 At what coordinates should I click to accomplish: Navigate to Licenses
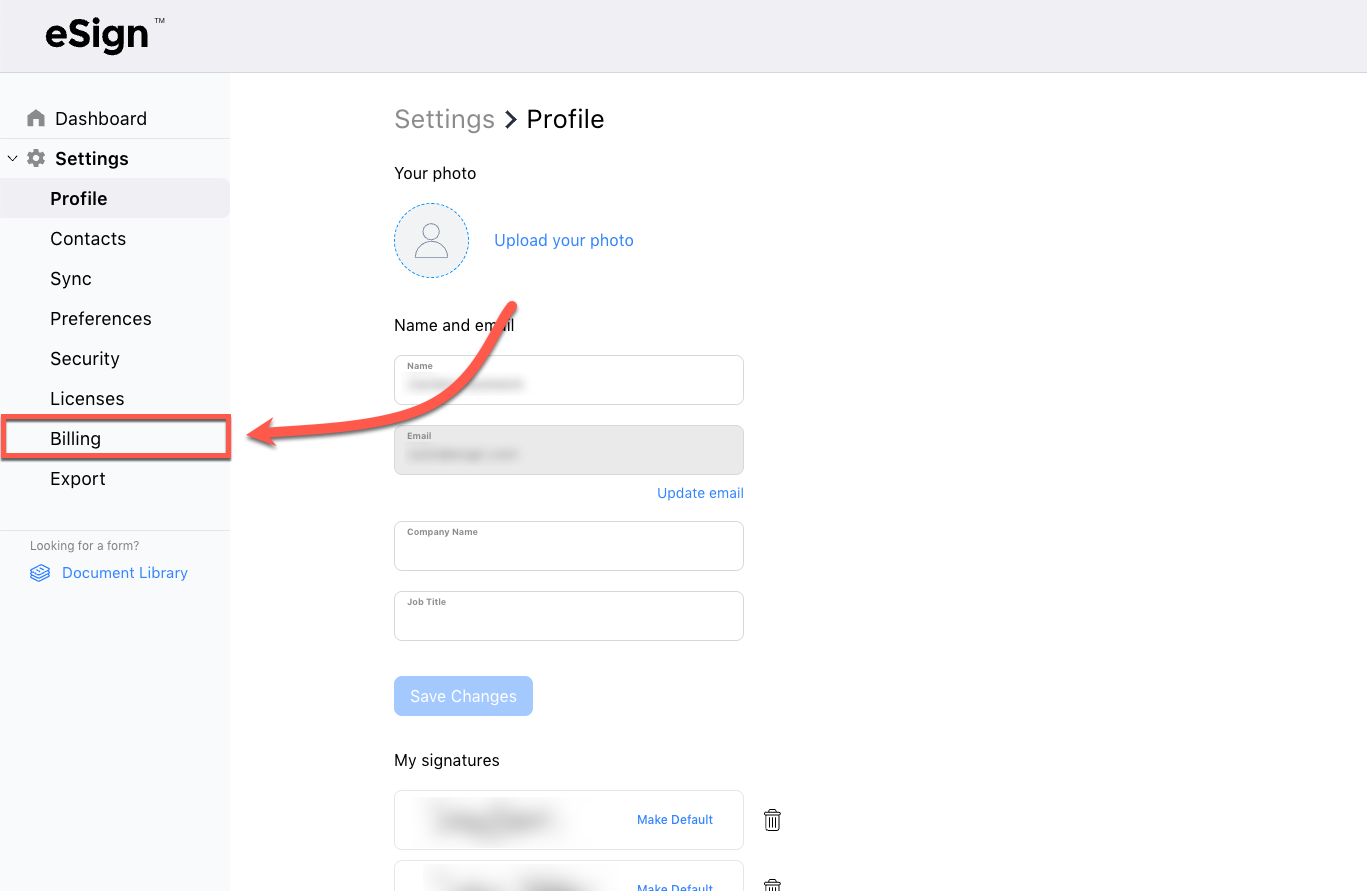[87, 399]
